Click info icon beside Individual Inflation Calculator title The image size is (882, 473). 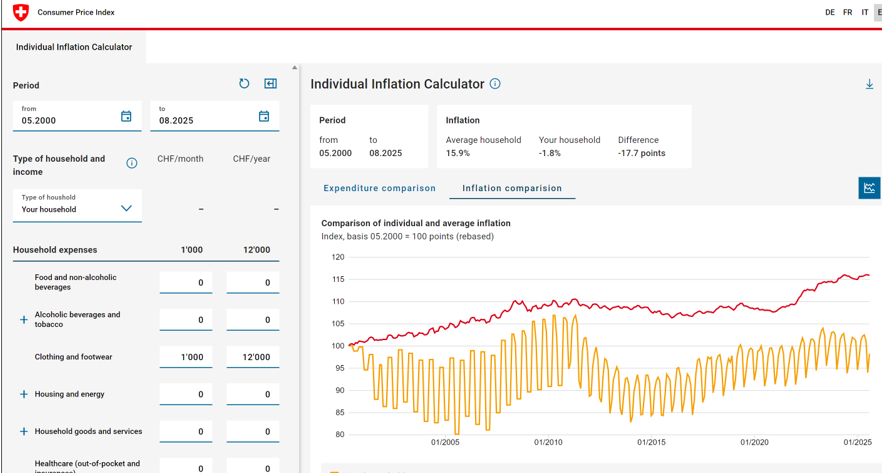[495, 84]
